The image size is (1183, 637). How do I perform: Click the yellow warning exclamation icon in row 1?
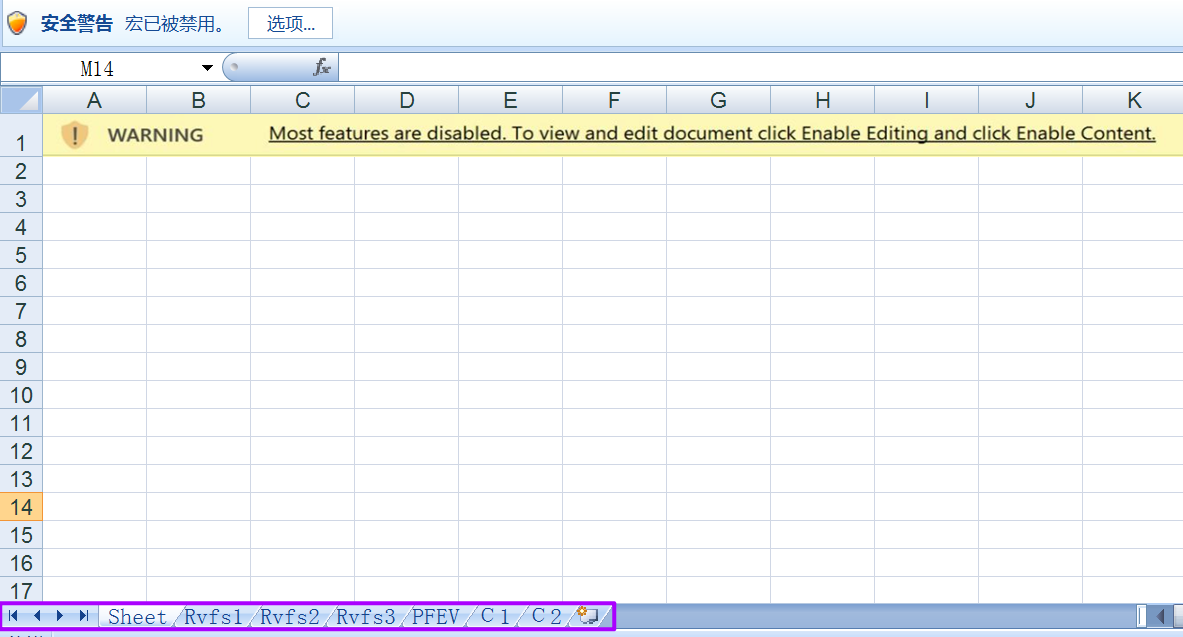point(75,134)
